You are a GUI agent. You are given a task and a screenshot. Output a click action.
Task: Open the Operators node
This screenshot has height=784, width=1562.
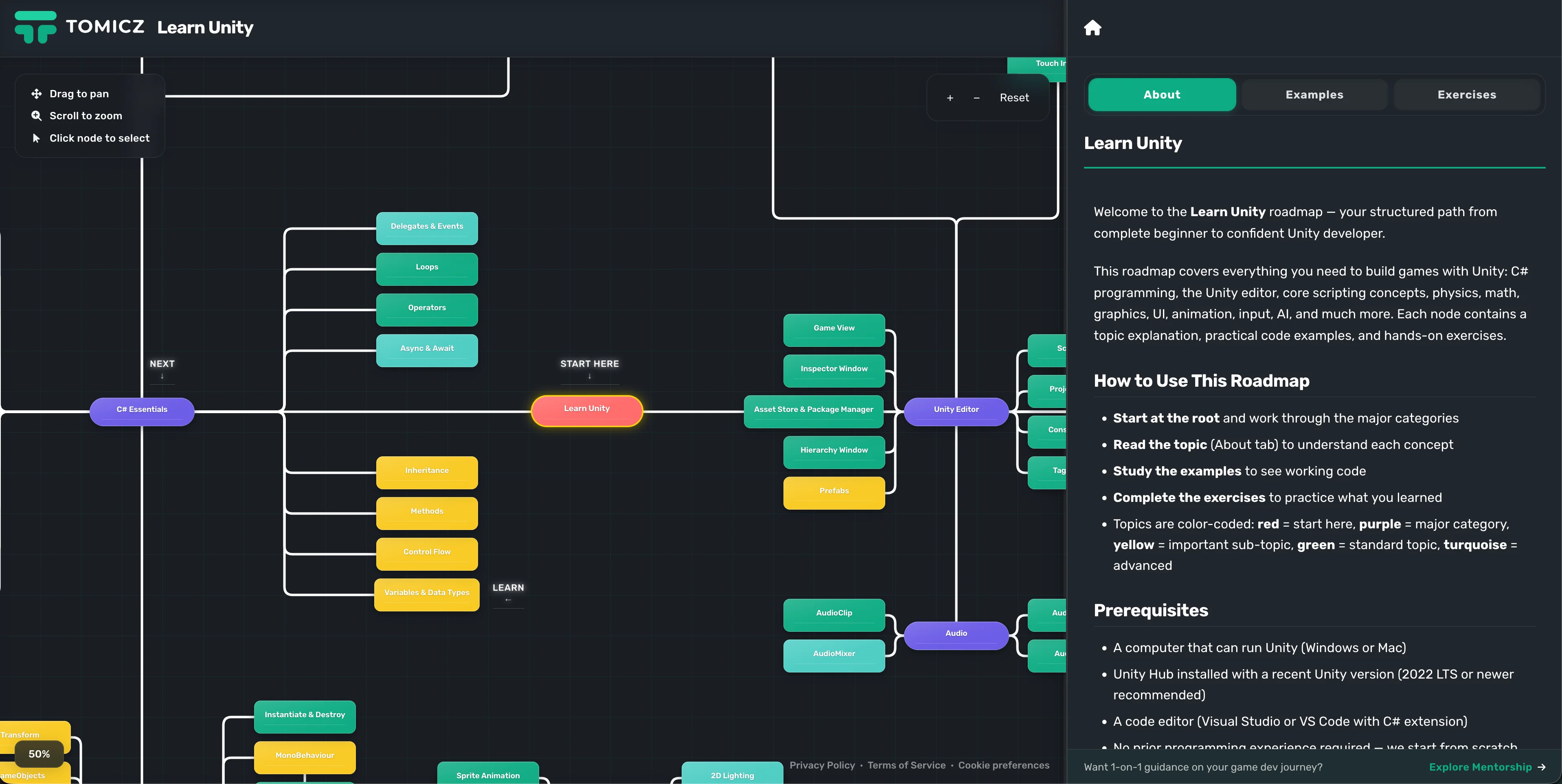coord(427,309)
